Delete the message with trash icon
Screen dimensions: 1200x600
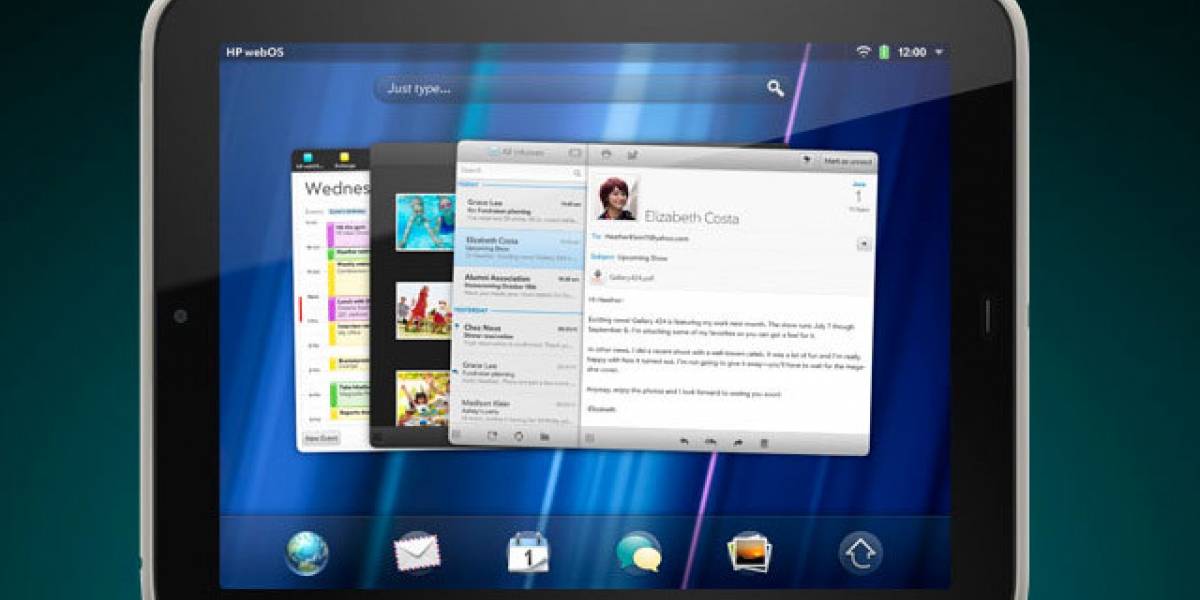coord(764,442)
